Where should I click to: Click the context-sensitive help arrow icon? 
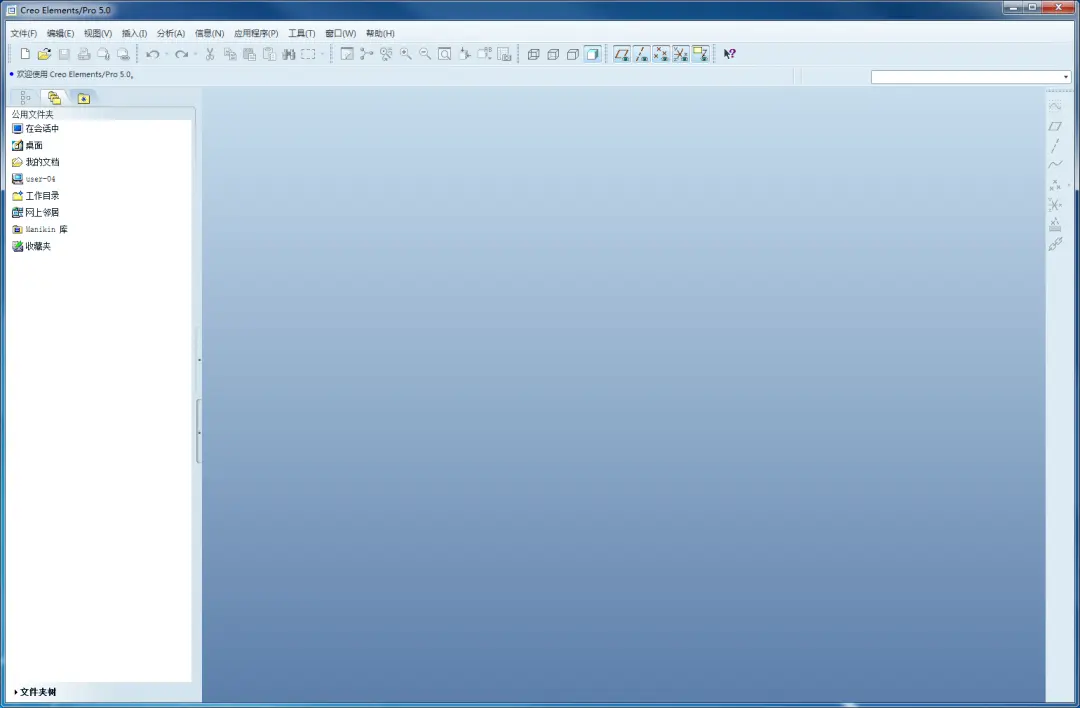coord(729,54)
